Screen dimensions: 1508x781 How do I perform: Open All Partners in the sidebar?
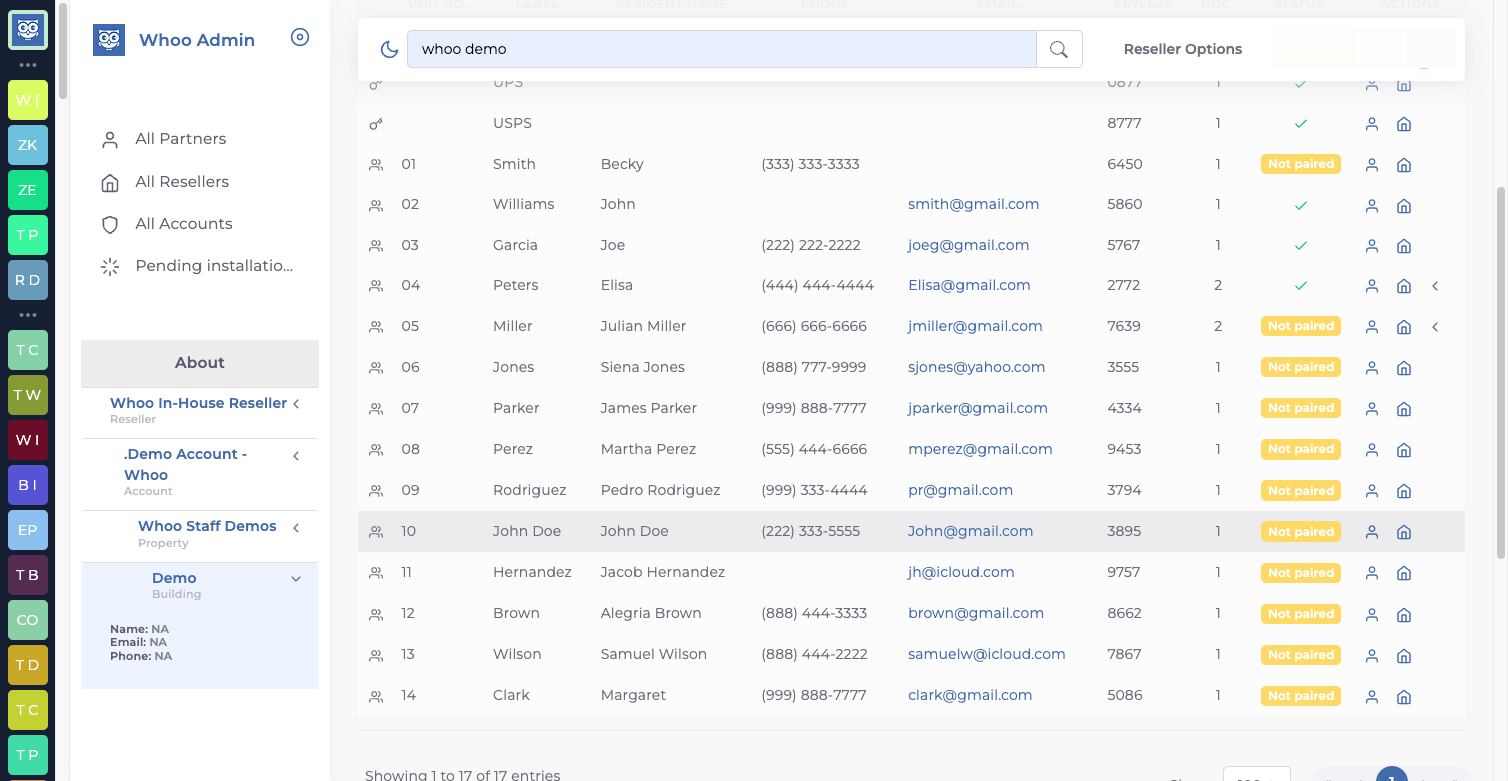click(181, 139)
